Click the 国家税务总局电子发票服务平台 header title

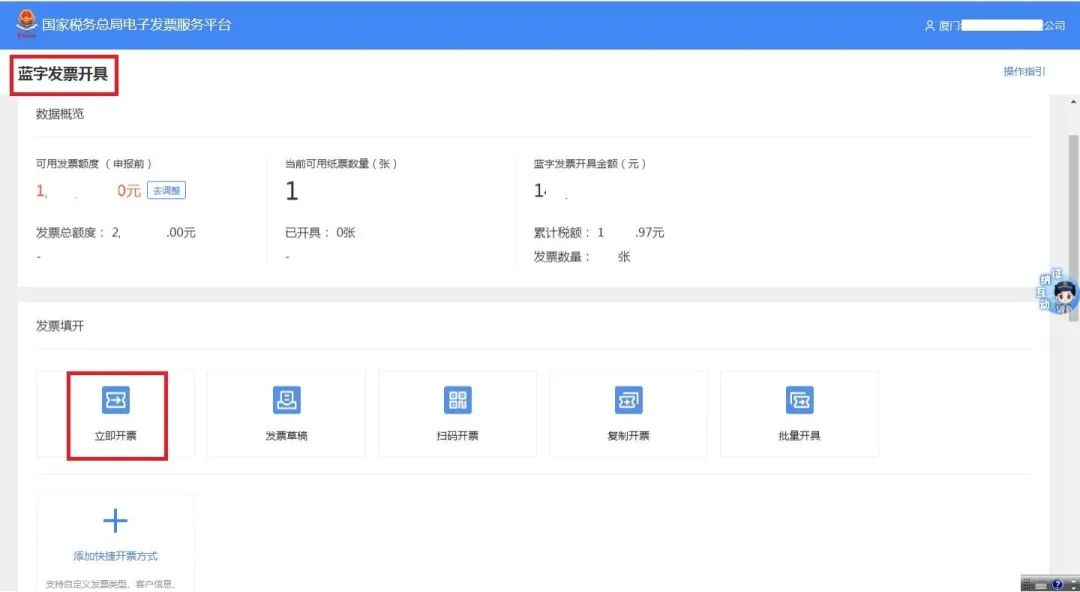pyautogui.click(x=137, y=24)
